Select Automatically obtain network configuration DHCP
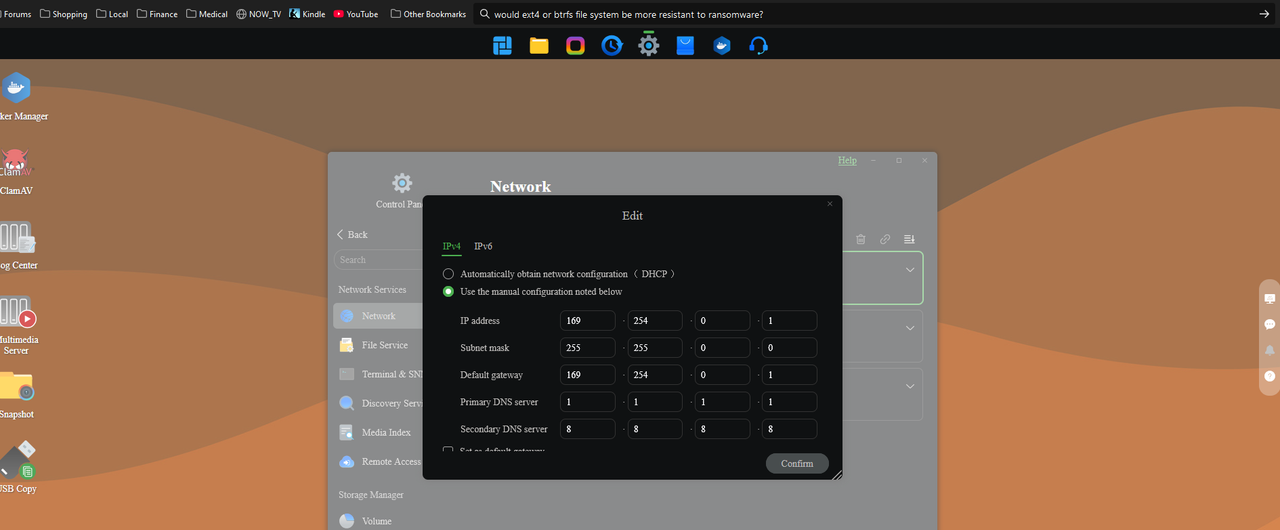This screenshot has height=530, width=1280. (x=448, y=274)
